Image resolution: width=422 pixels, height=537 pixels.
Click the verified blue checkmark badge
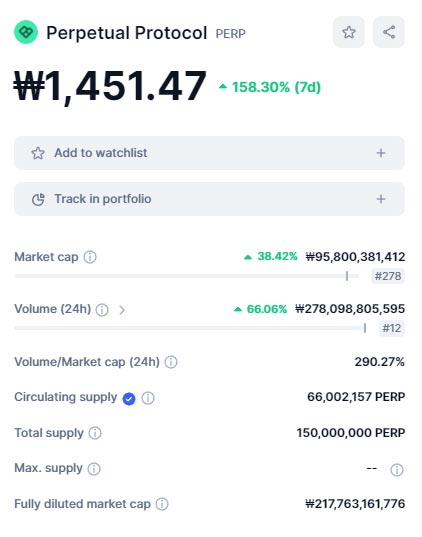129,399
